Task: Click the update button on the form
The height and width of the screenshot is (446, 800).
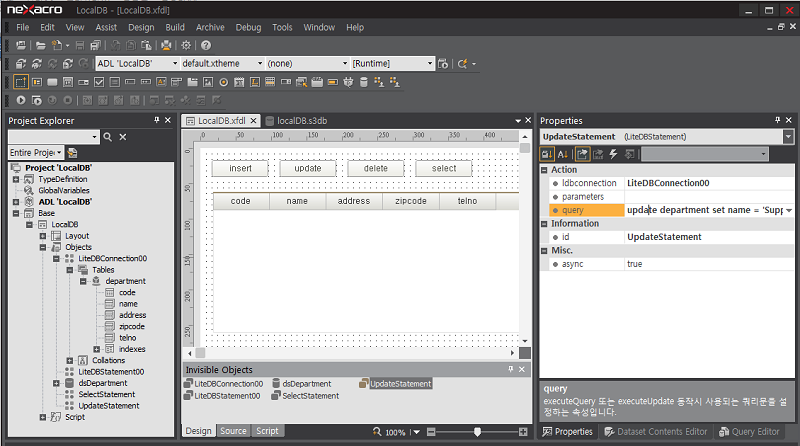Action: coord(308,168)
